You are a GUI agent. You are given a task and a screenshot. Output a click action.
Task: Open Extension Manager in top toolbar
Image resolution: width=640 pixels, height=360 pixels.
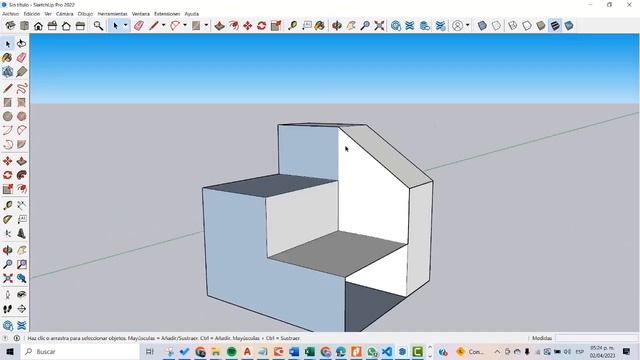tap(440, 26)
